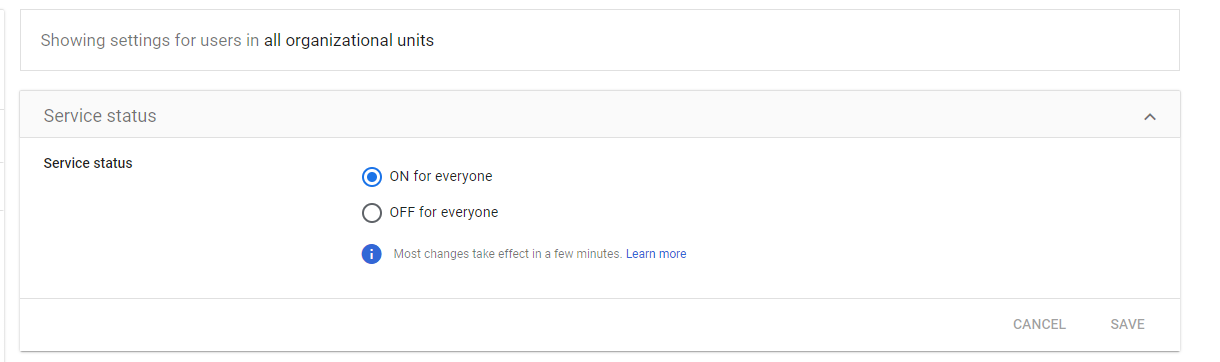Click the blue info circle icon
The height and width of the screenshot is (362, 1220).
[371, 254]
